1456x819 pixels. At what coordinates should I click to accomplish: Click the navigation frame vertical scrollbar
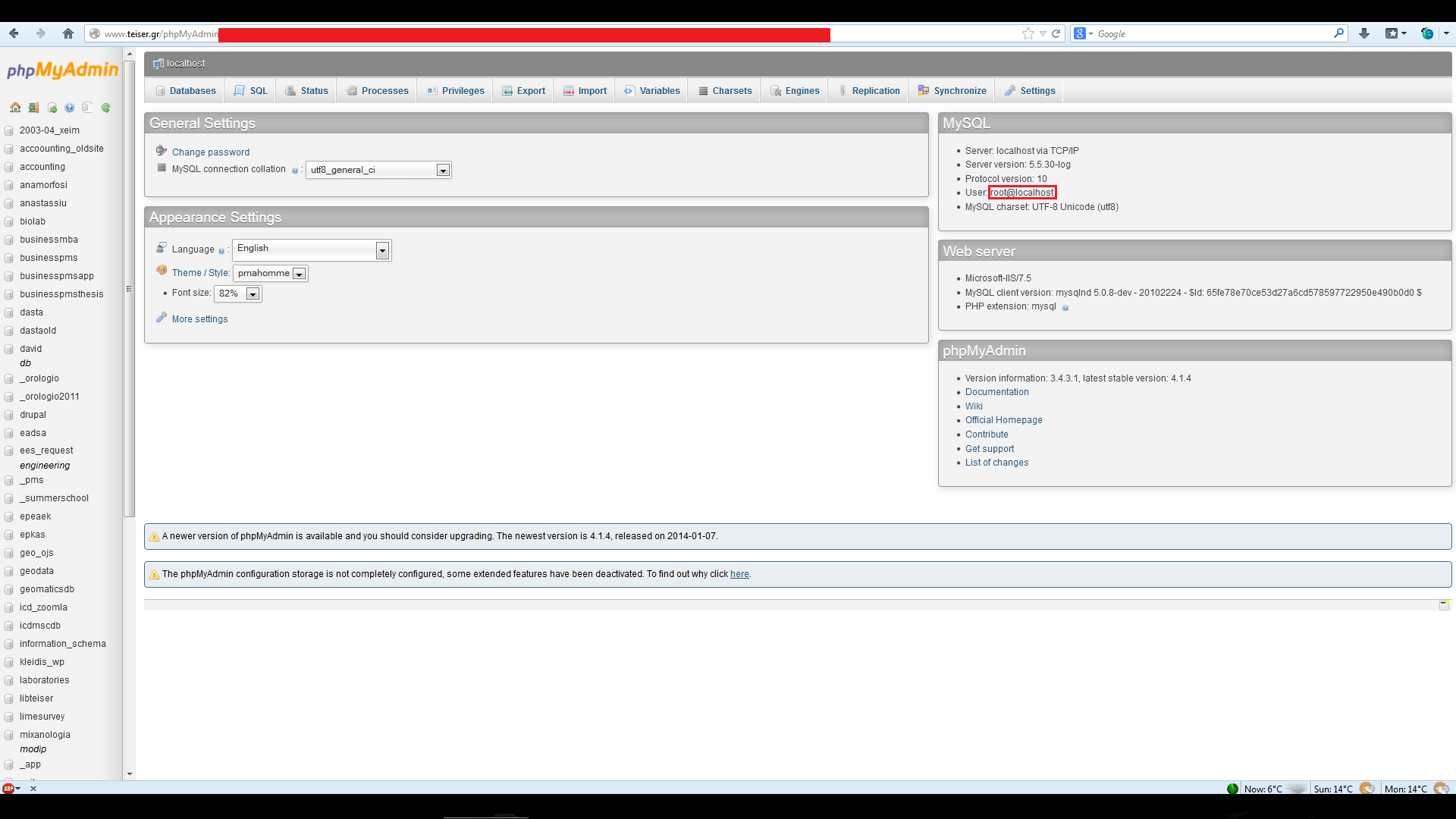click(x=130, y=288)
